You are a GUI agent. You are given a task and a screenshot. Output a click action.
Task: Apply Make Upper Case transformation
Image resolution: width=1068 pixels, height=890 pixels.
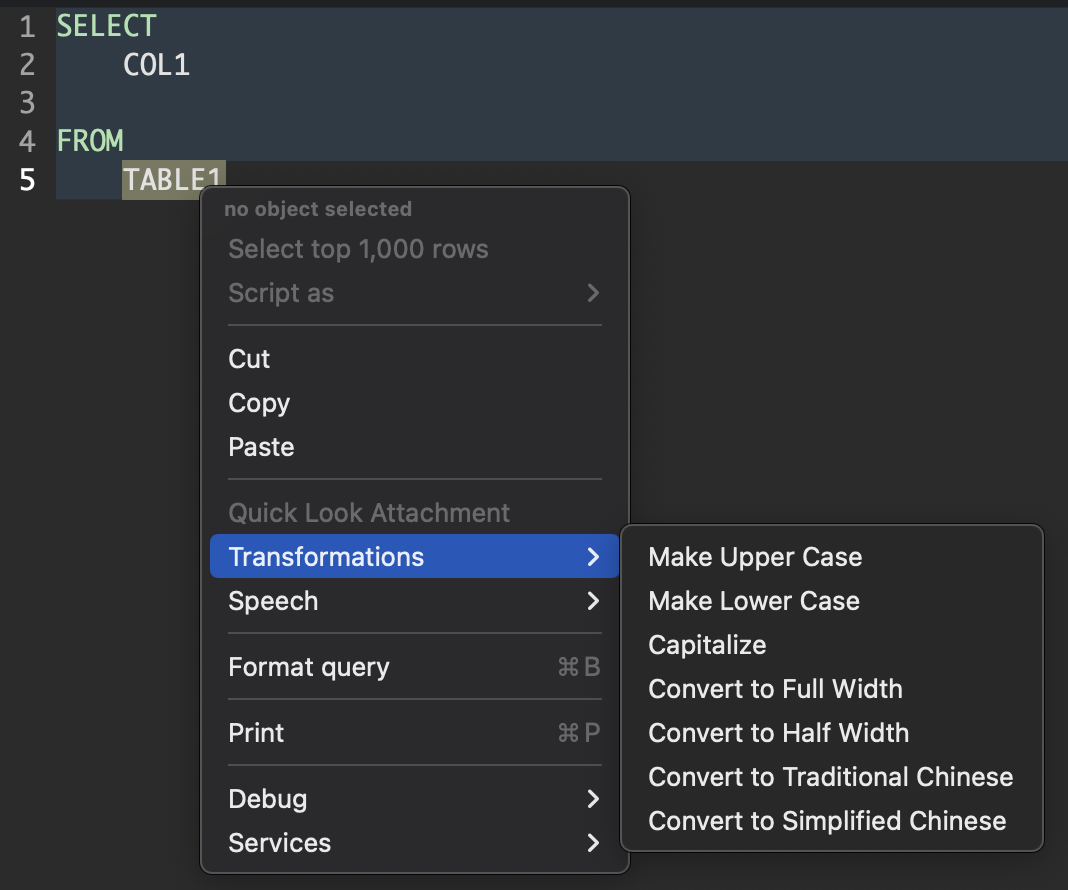(x=755, y=556)
